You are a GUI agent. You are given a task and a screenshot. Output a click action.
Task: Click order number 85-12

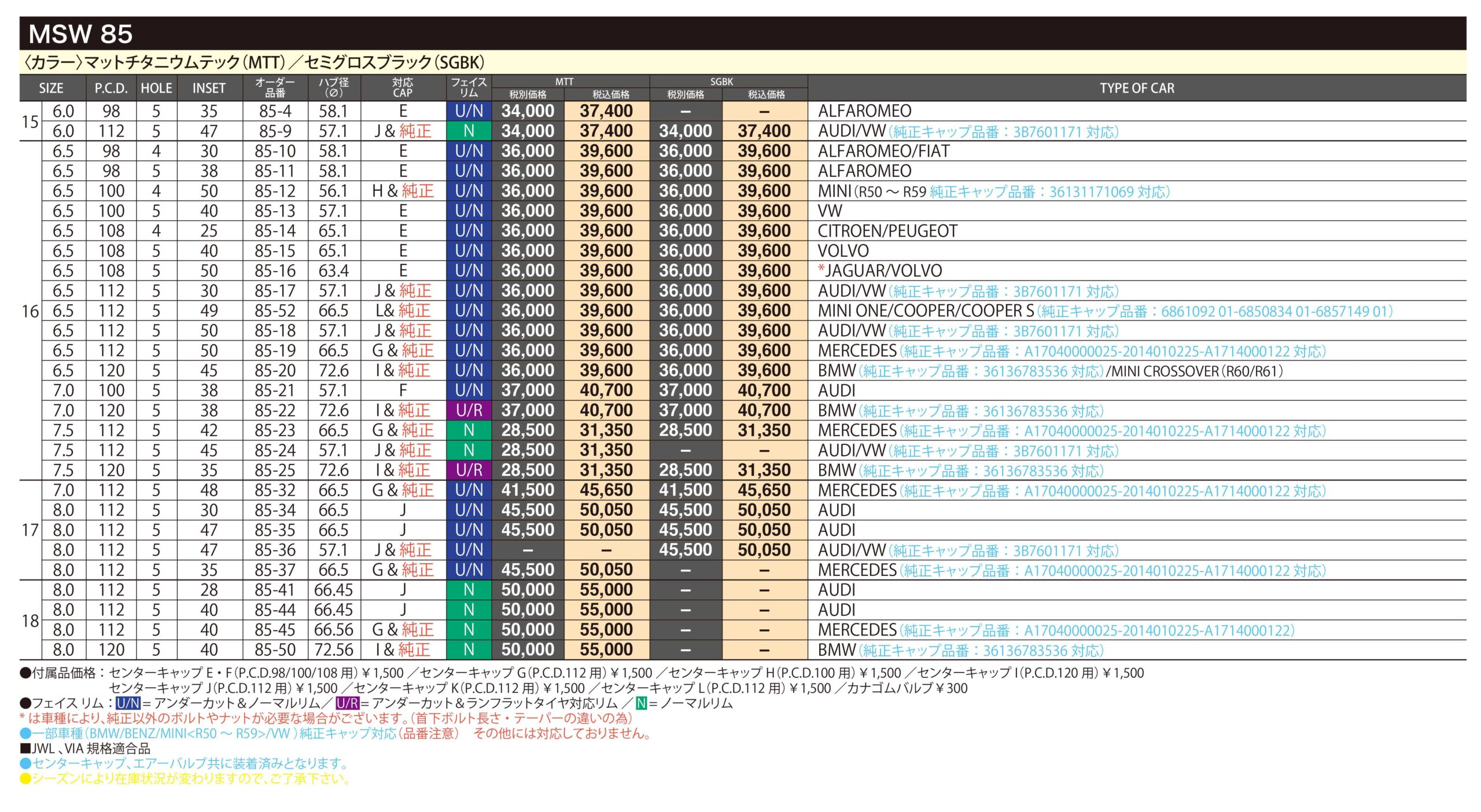pyautogui.click(x=275, y=191)
